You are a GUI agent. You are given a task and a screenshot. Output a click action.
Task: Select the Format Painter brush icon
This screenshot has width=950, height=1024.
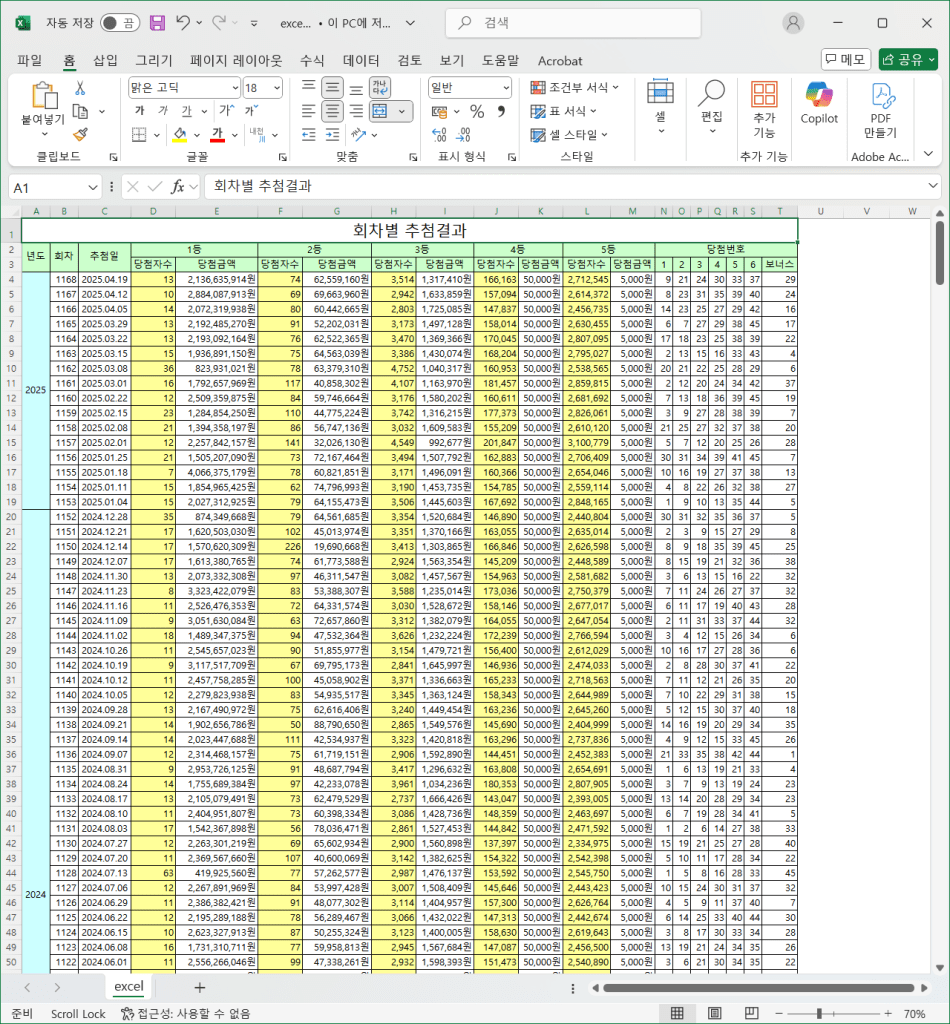(81, 134)
